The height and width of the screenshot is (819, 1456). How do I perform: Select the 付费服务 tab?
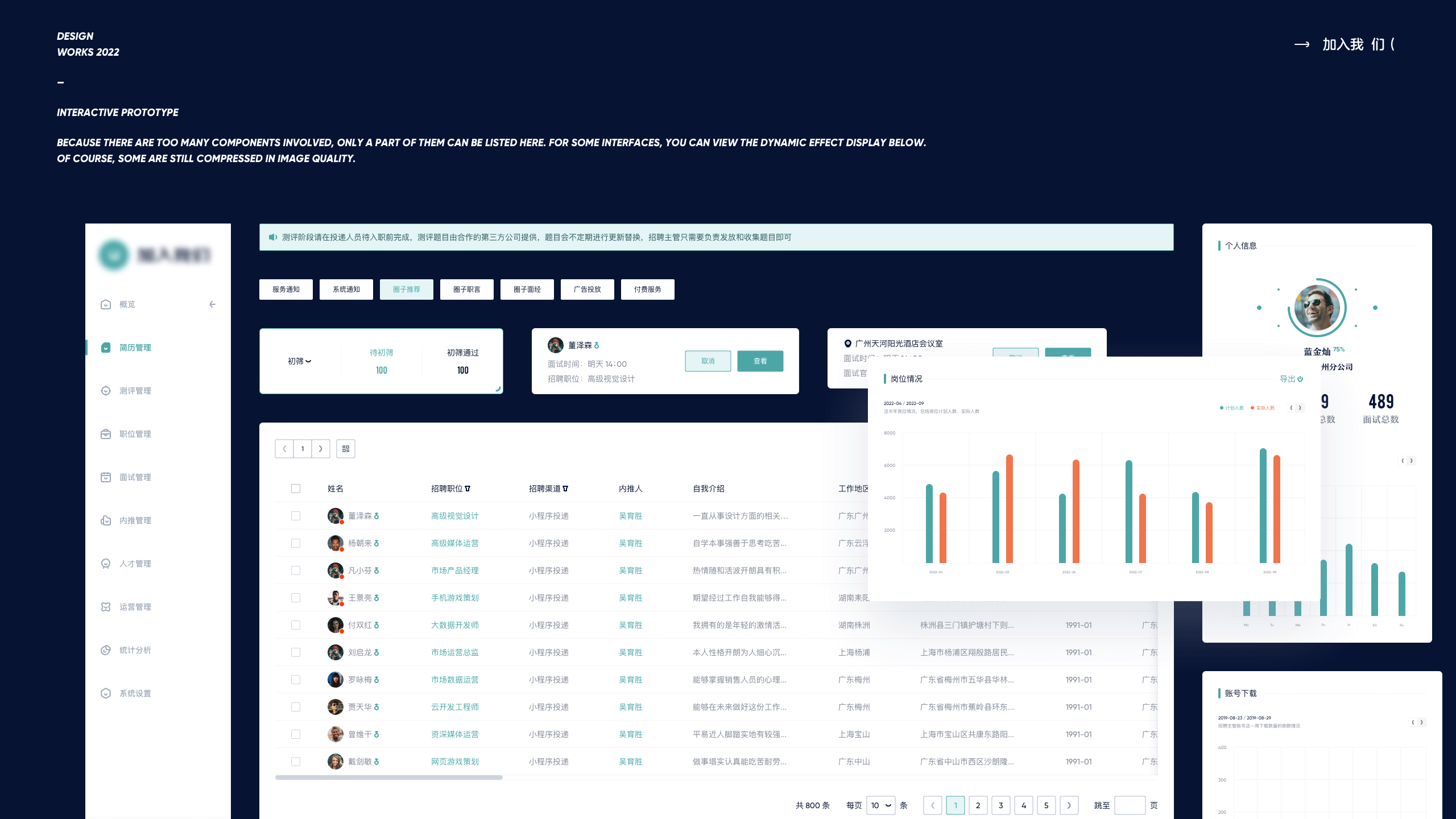click(x=648, y=289)
